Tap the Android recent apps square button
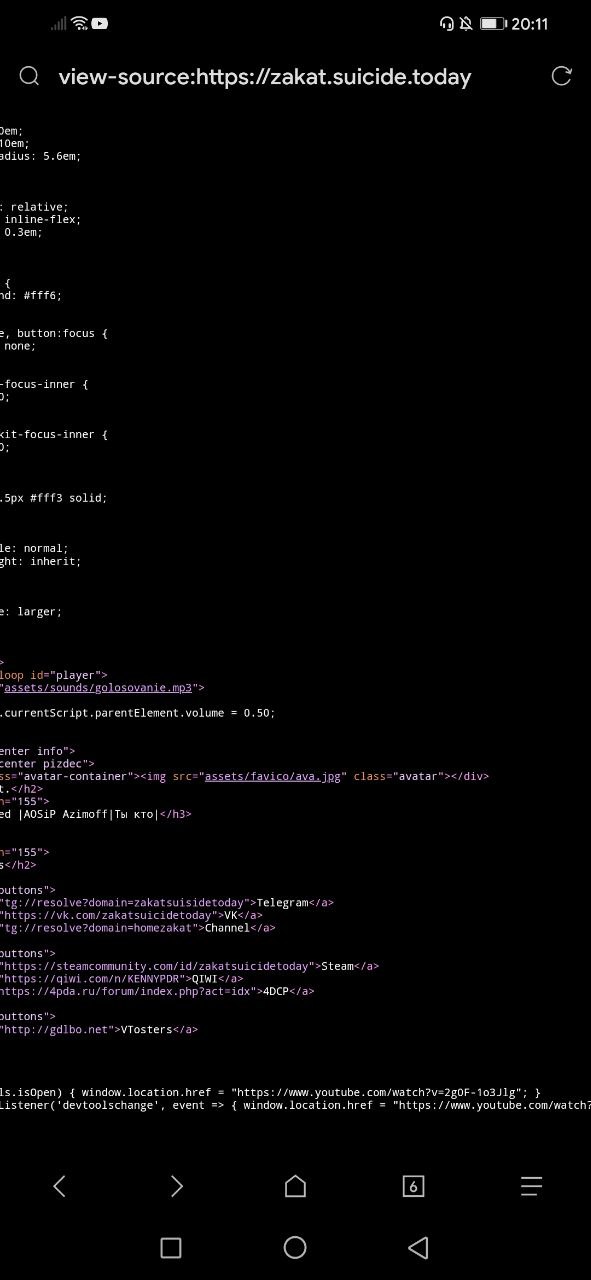Viewport: 591px width, 1280px height. (x=171, y=1247)
